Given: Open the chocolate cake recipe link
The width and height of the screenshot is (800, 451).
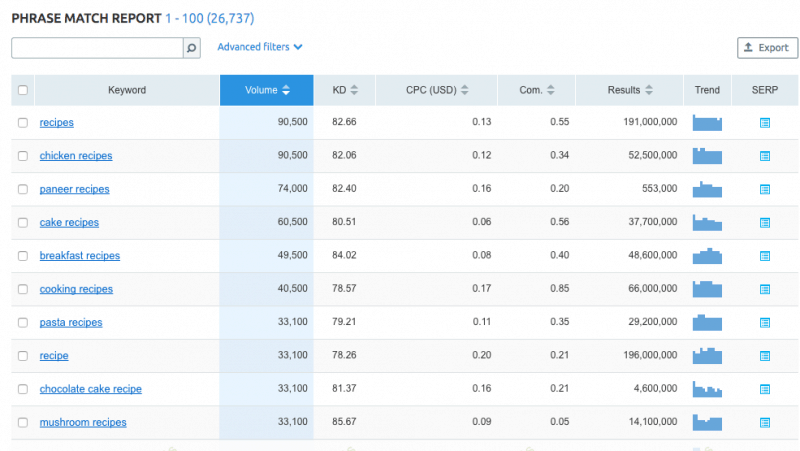Looking at the screenshot, I should [x=91, y=389].
